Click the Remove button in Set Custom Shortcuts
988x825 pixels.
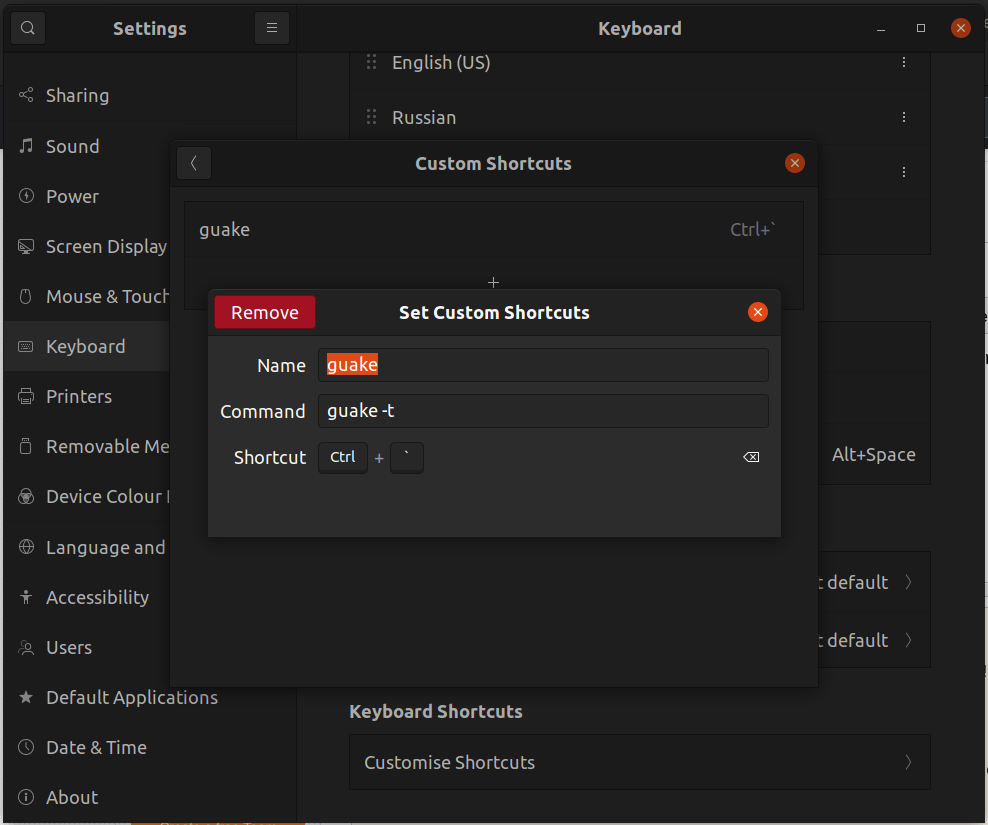pyautogui.click(x=264, y=311)
